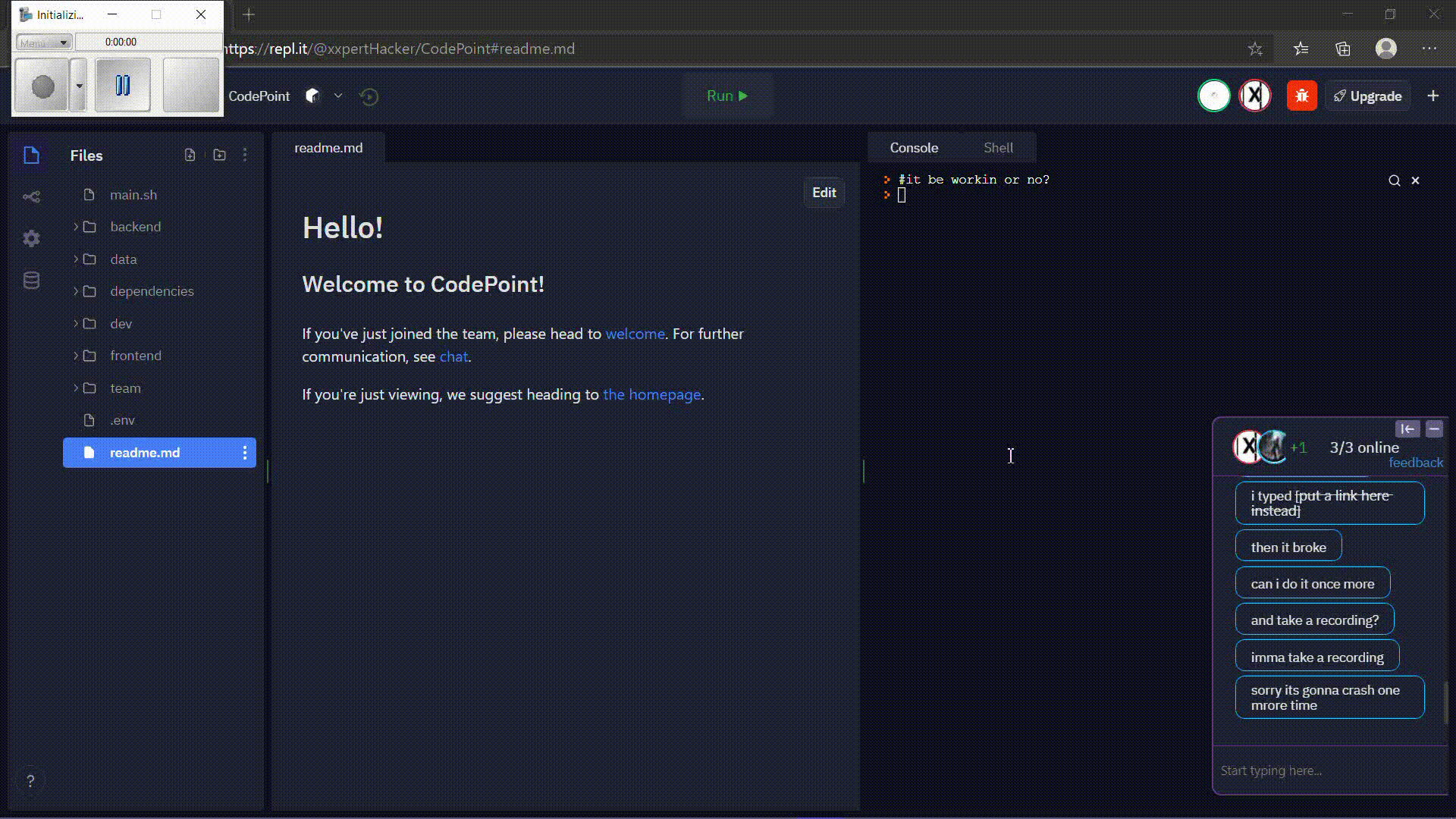Open the version control sidebar icon
Screen dimensions: 1456x819
(31, 197)
